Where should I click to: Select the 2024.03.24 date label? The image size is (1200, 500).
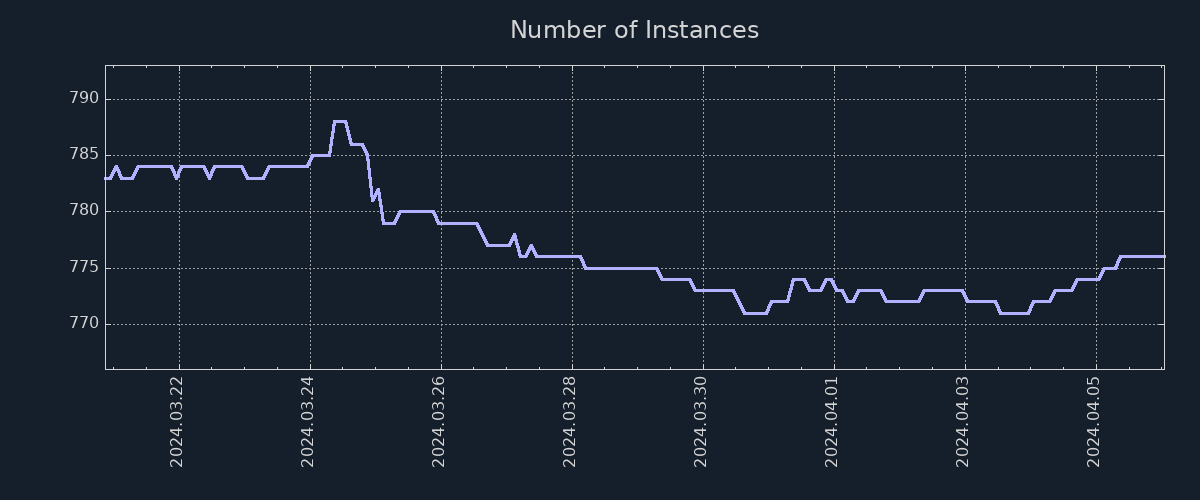pyautogui.click(x=308, y=421)
